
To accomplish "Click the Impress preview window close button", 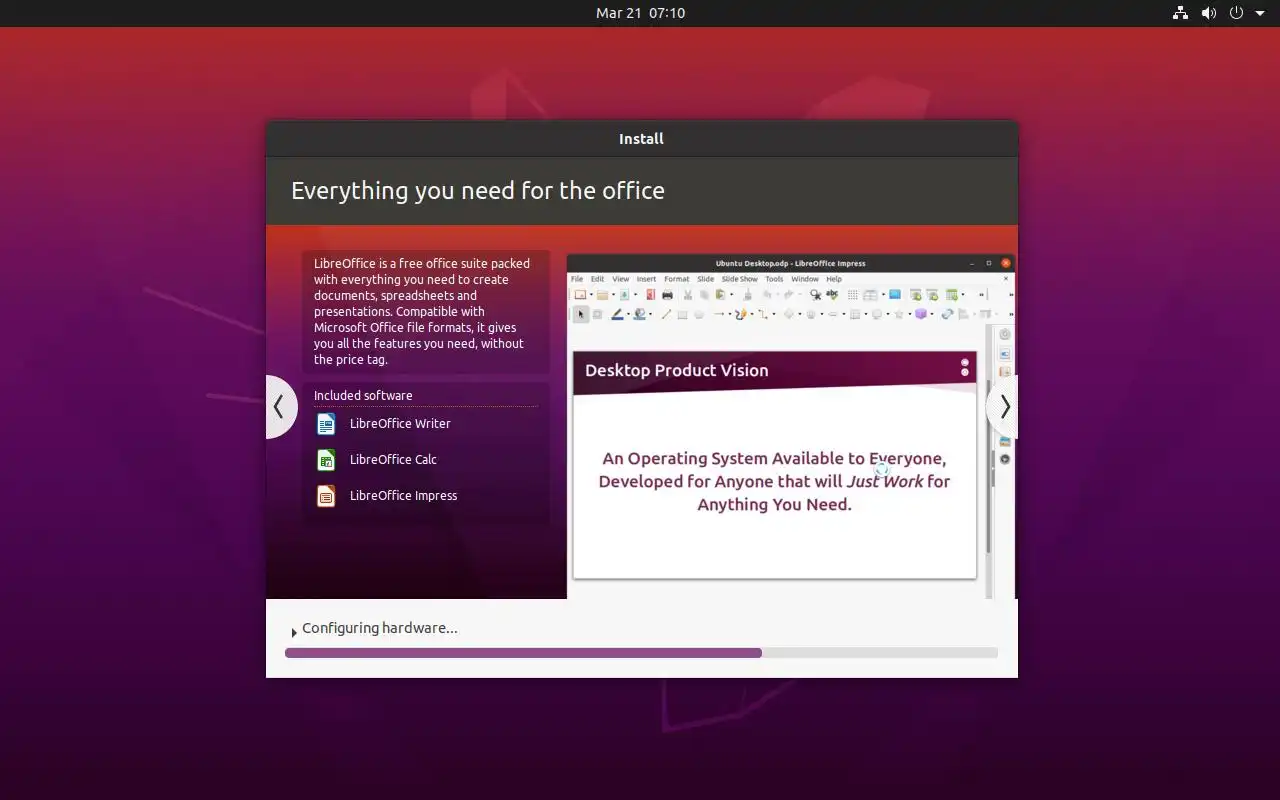I will 1006,263.
